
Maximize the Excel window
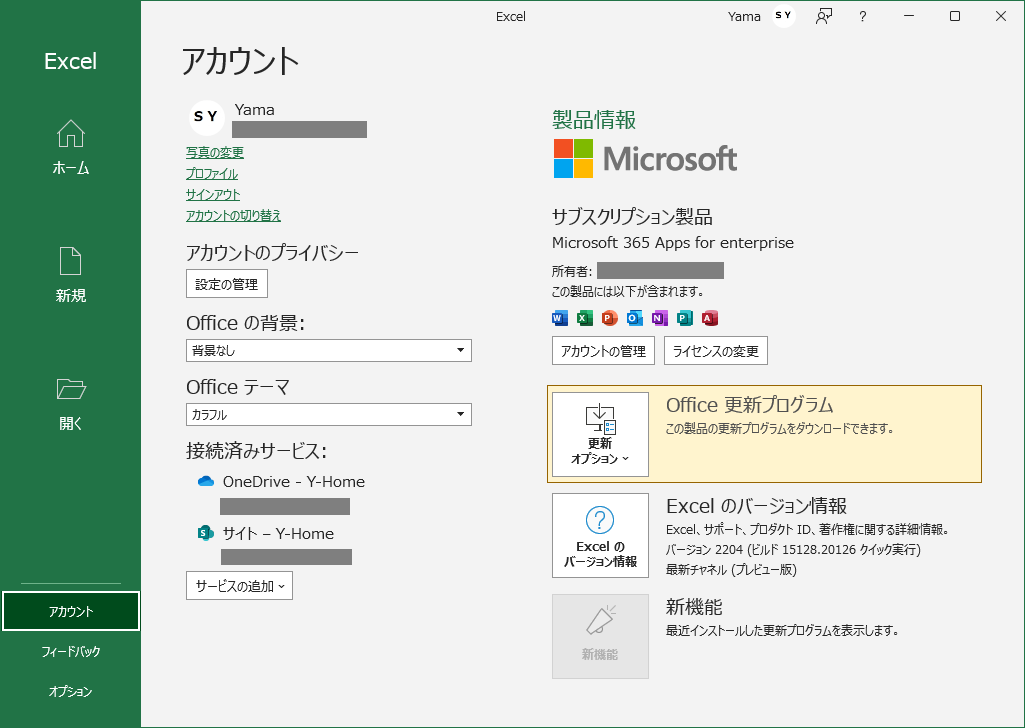pyautogui.click(x=954, y=16)
